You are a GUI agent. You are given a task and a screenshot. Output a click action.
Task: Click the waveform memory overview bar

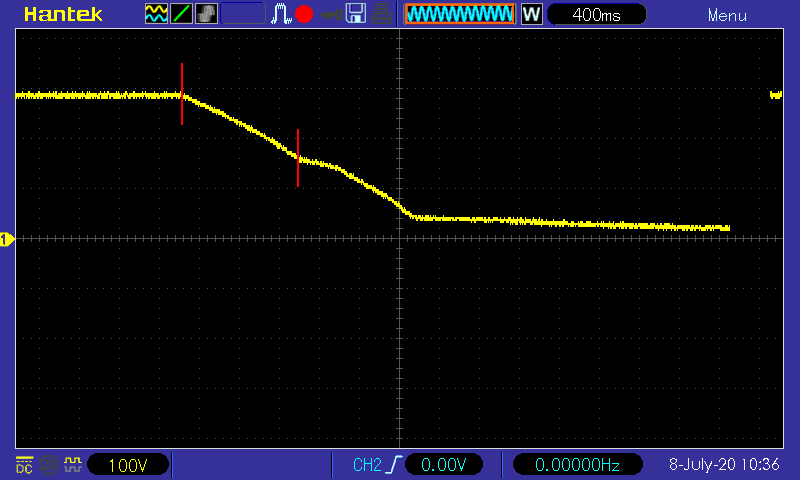[460, 14]
